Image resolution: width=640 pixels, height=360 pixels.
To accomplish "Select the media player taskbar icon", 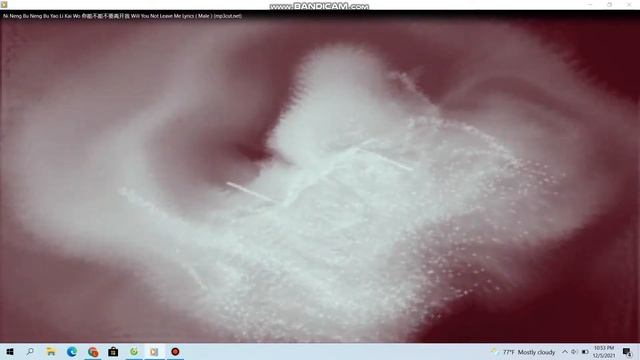I will [x=154, y=351].
